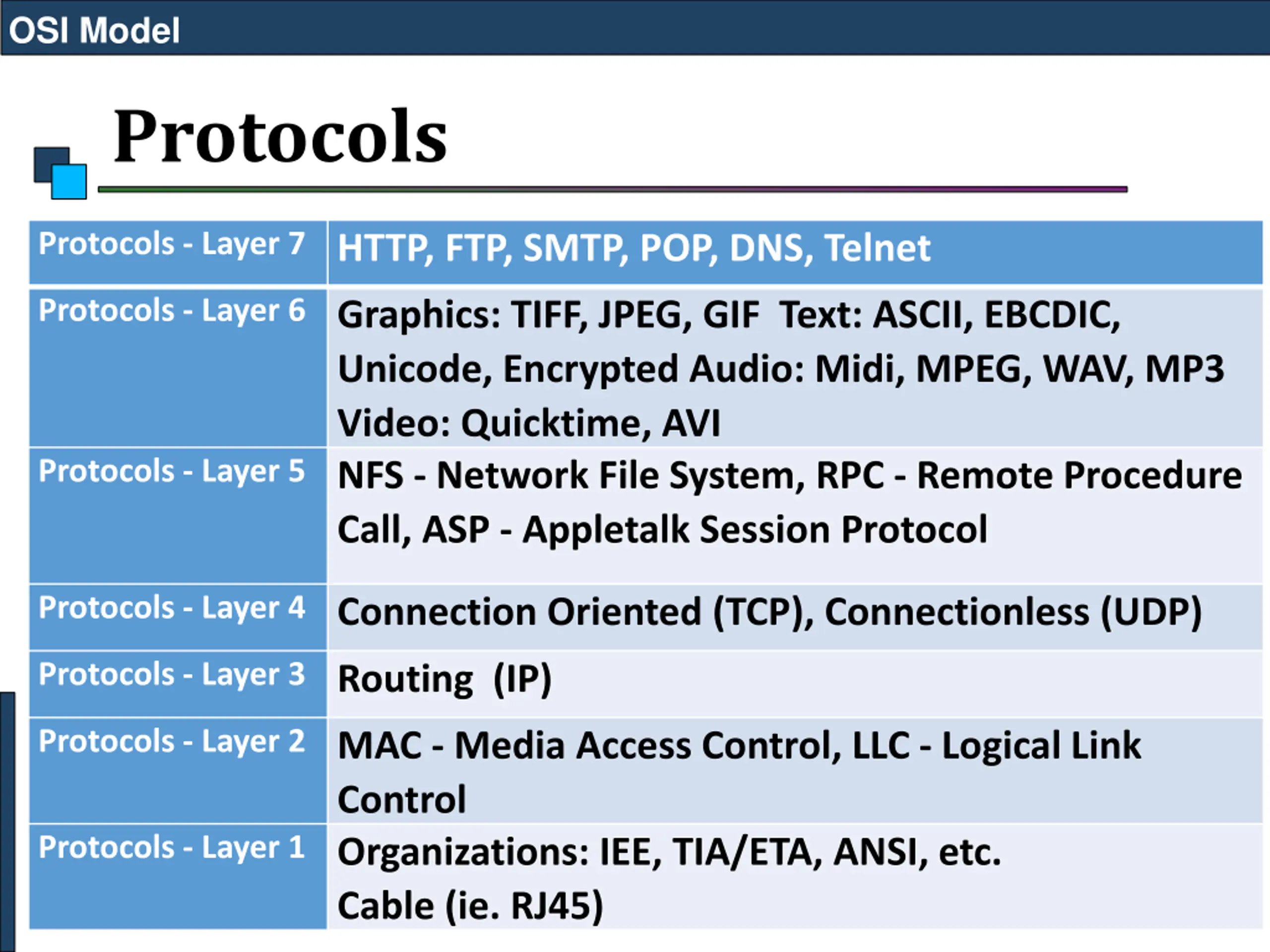The image size is (1270, 952).
Task: Select the Protocols - Layer 4 cell
Action: pyautogui.click(x=178, y=617)
